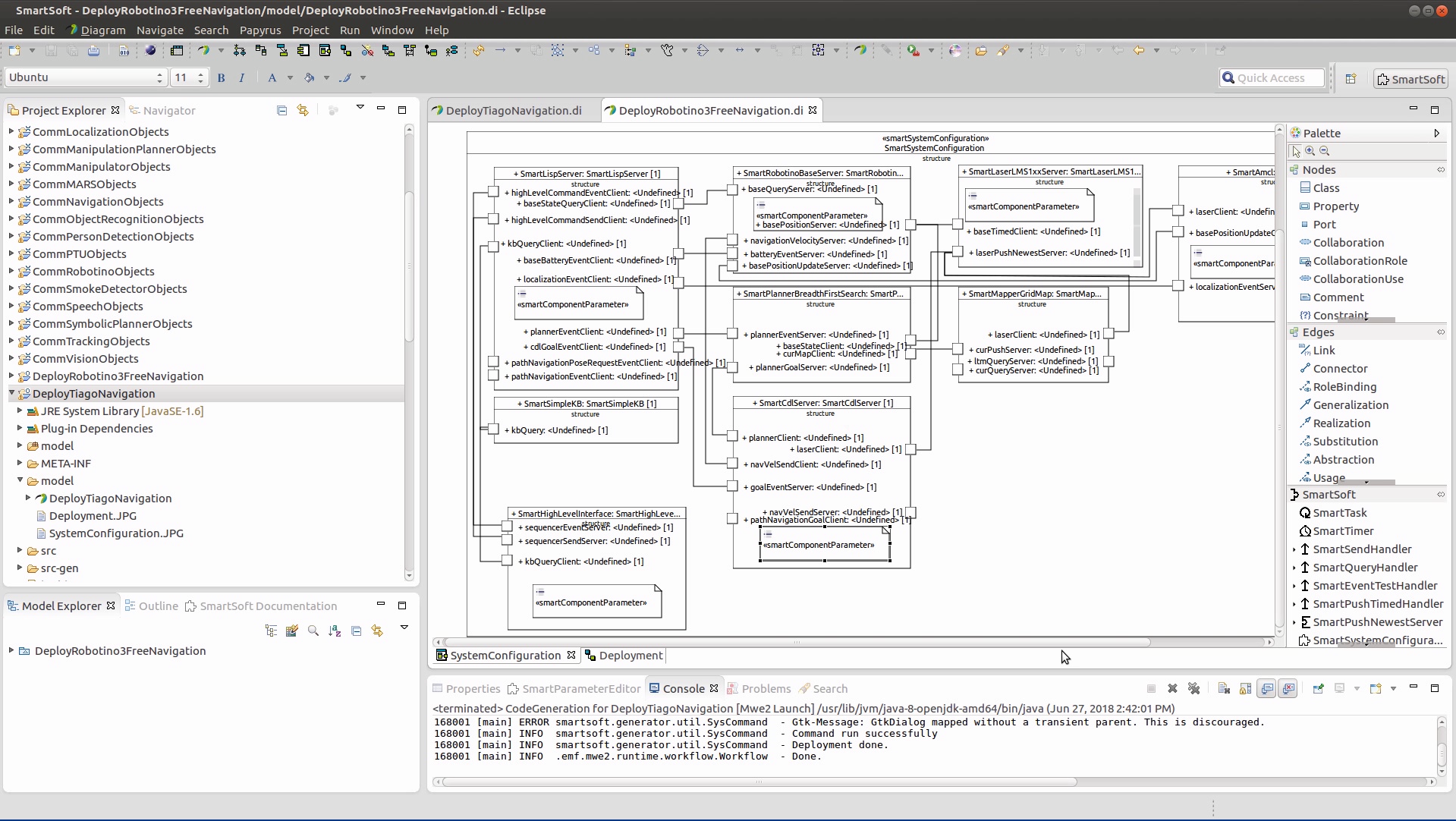
Task: Click the Italic formatting icon
Action: coord(242,77)
